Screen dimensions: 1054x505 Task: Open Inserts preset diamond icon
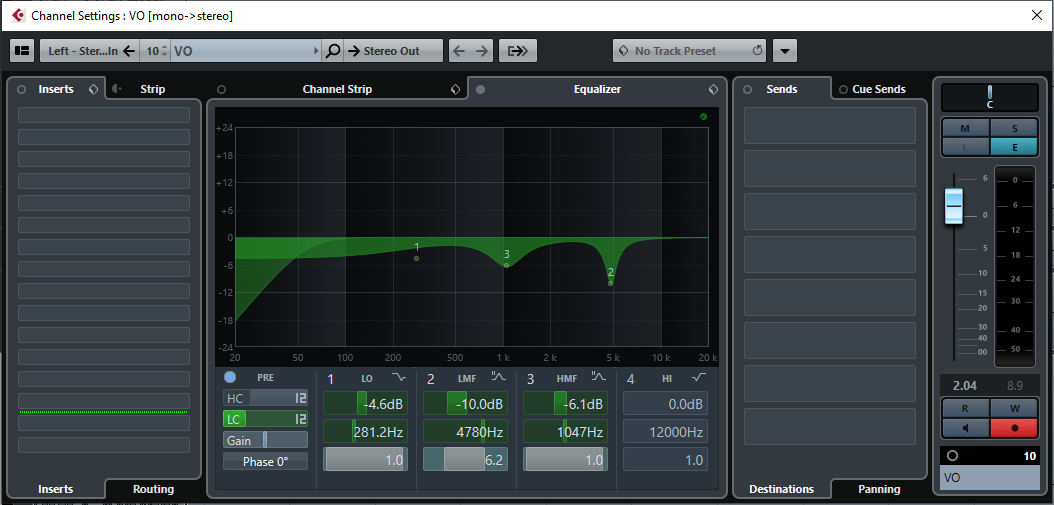[93, 89]
